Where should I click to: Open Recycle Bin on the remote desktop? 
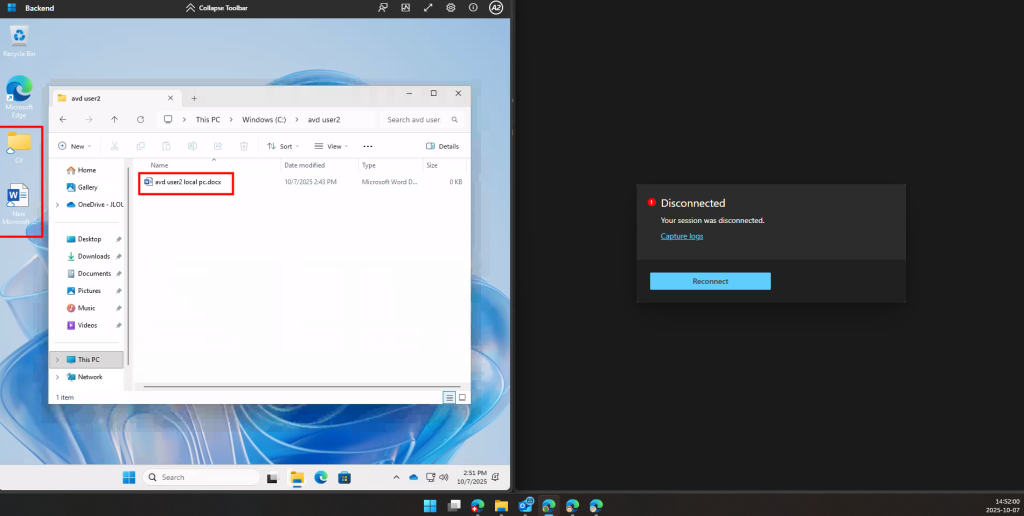click(x=19, y=40)
